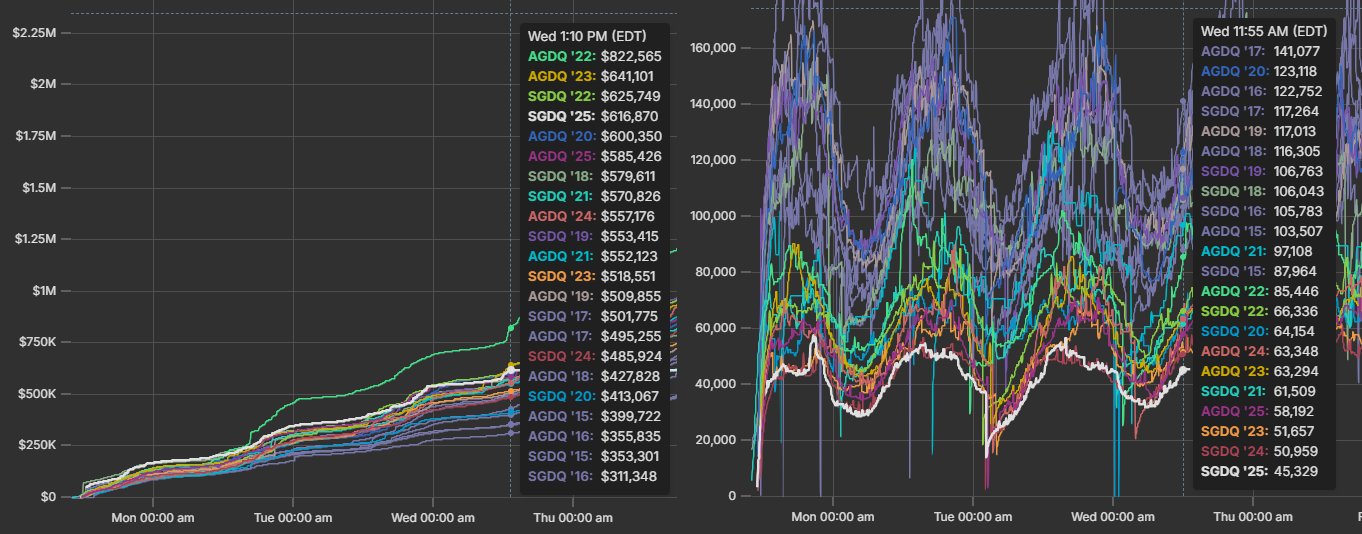Select the AGDQ '20 $600,350 tooltip row
This screenshot has width=1362, height=534.
594,136
